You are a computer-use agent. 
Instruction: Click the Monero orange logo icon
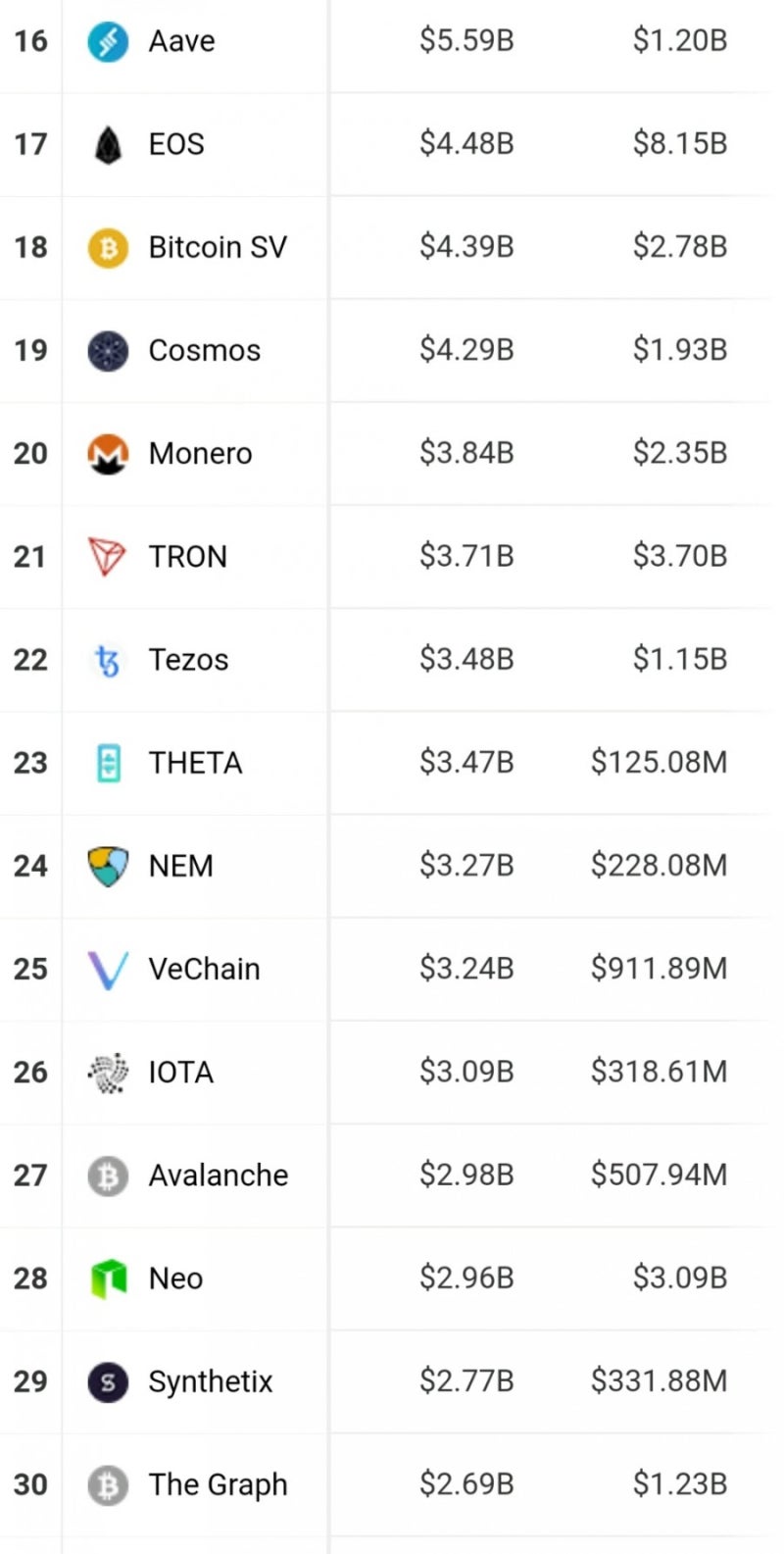108,453
